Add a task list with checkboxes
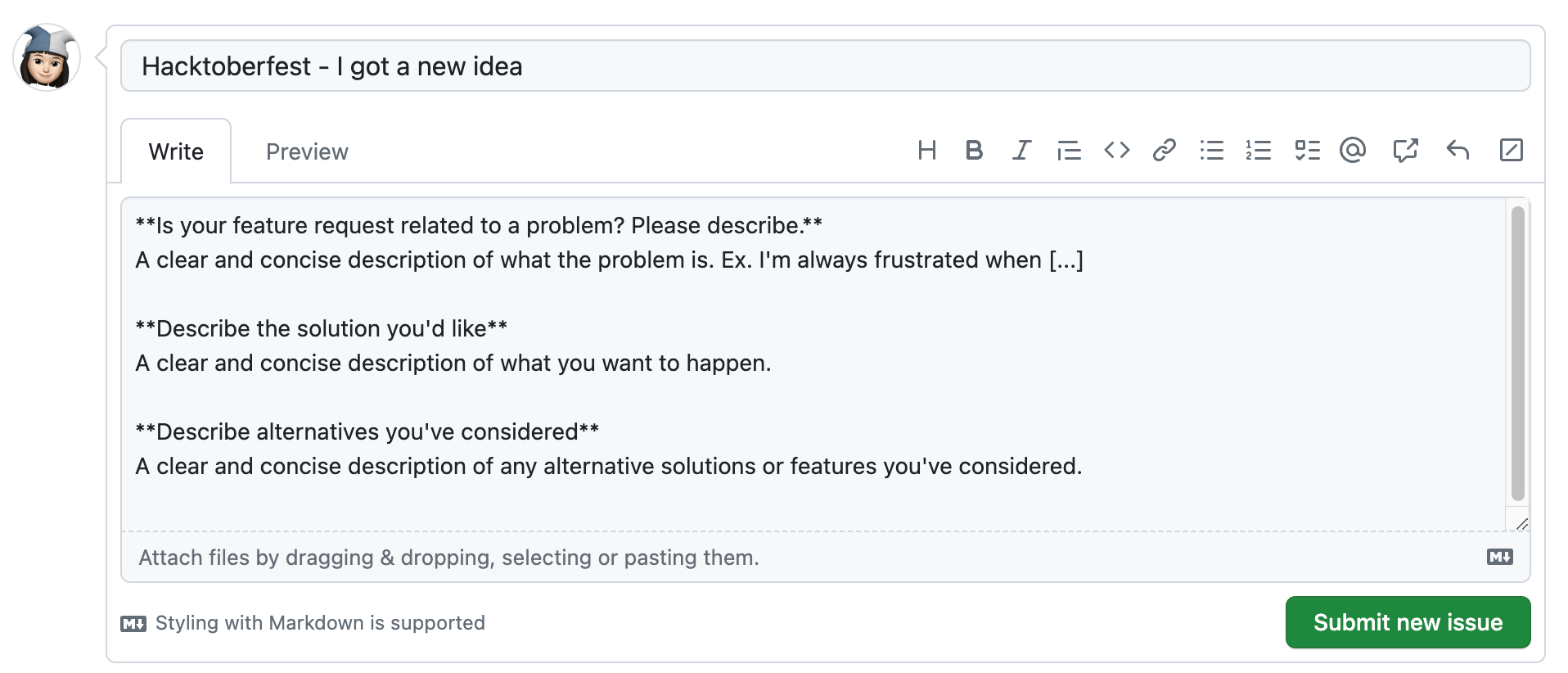 click(x=1307, y=151)
